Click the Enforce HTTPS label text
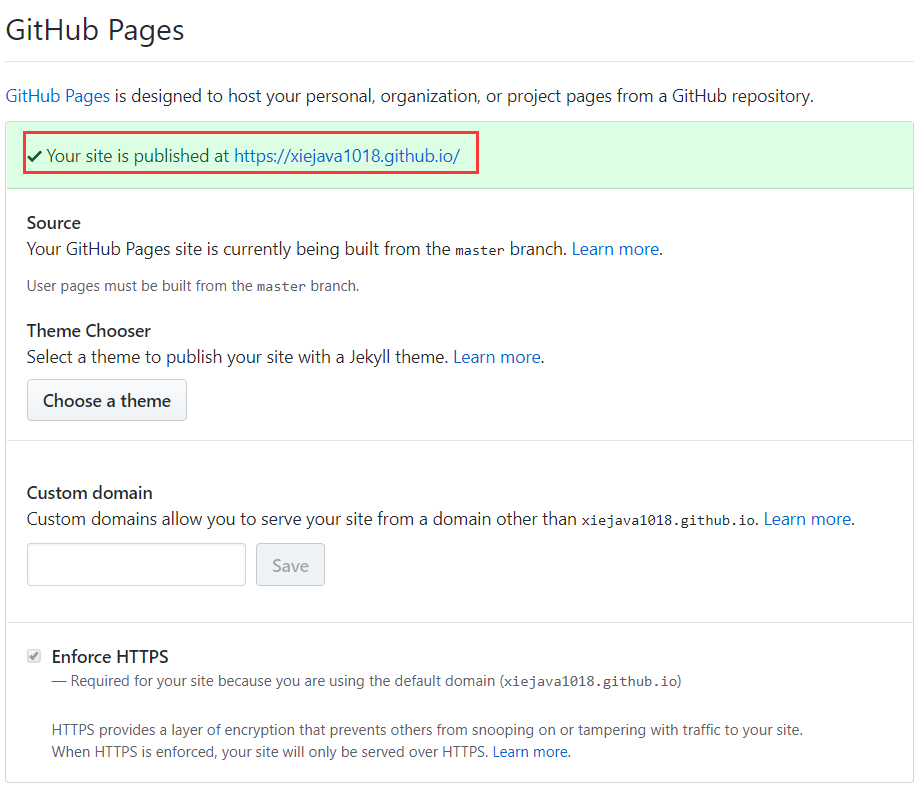Viewport: 919px width, 787px height. (x=110, y=657)
